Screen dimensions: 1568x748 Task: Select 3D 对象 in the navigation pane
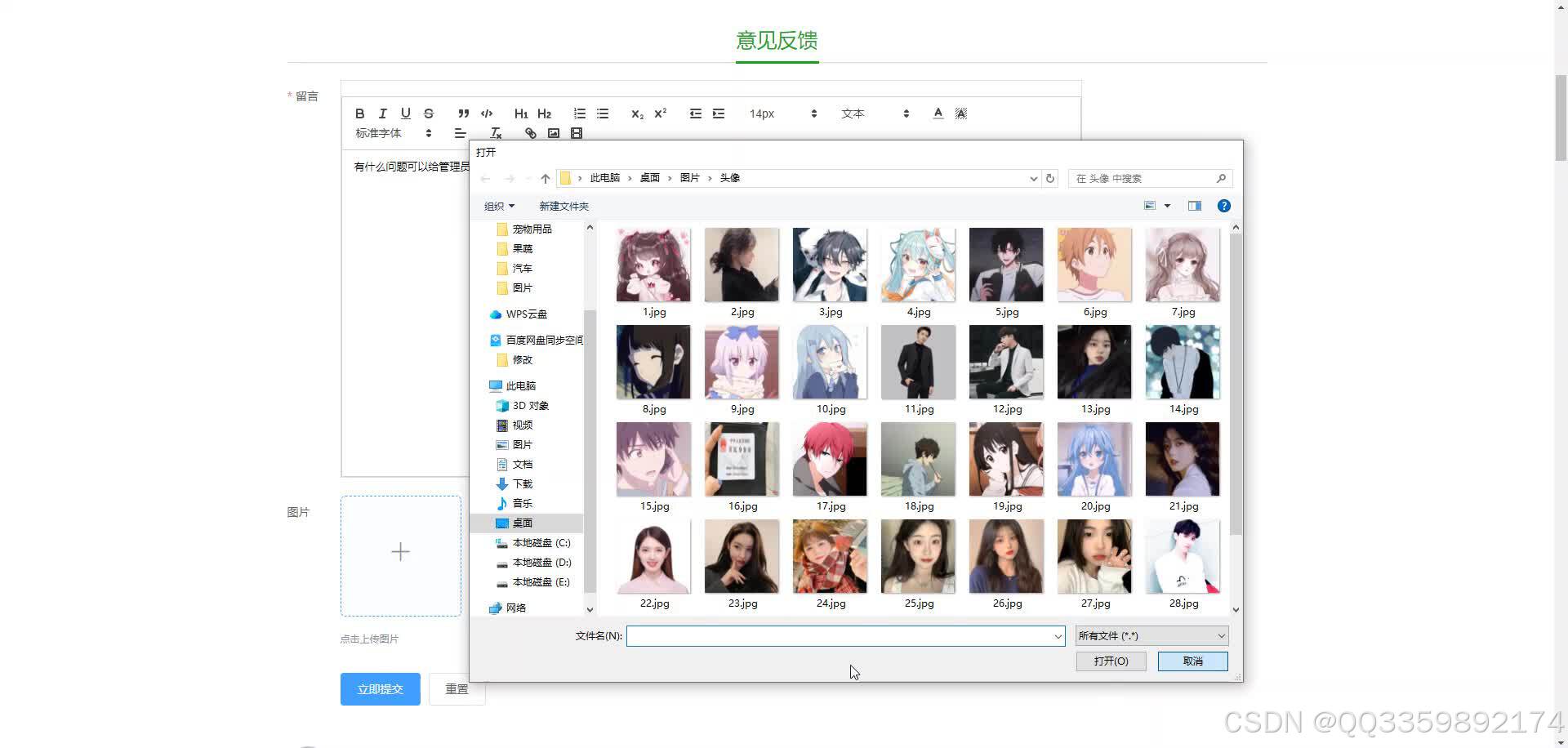(x=530, y=406)
